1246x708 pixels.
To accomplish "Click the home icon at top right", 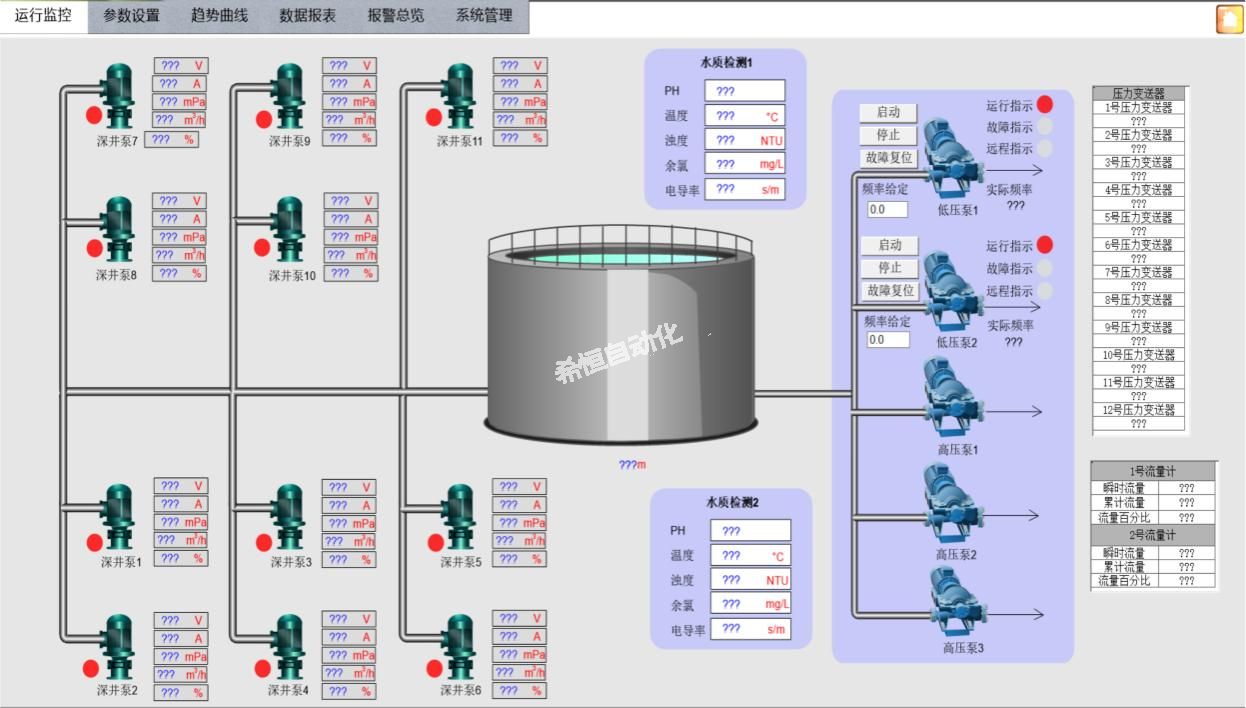I will coord(1229,19).
